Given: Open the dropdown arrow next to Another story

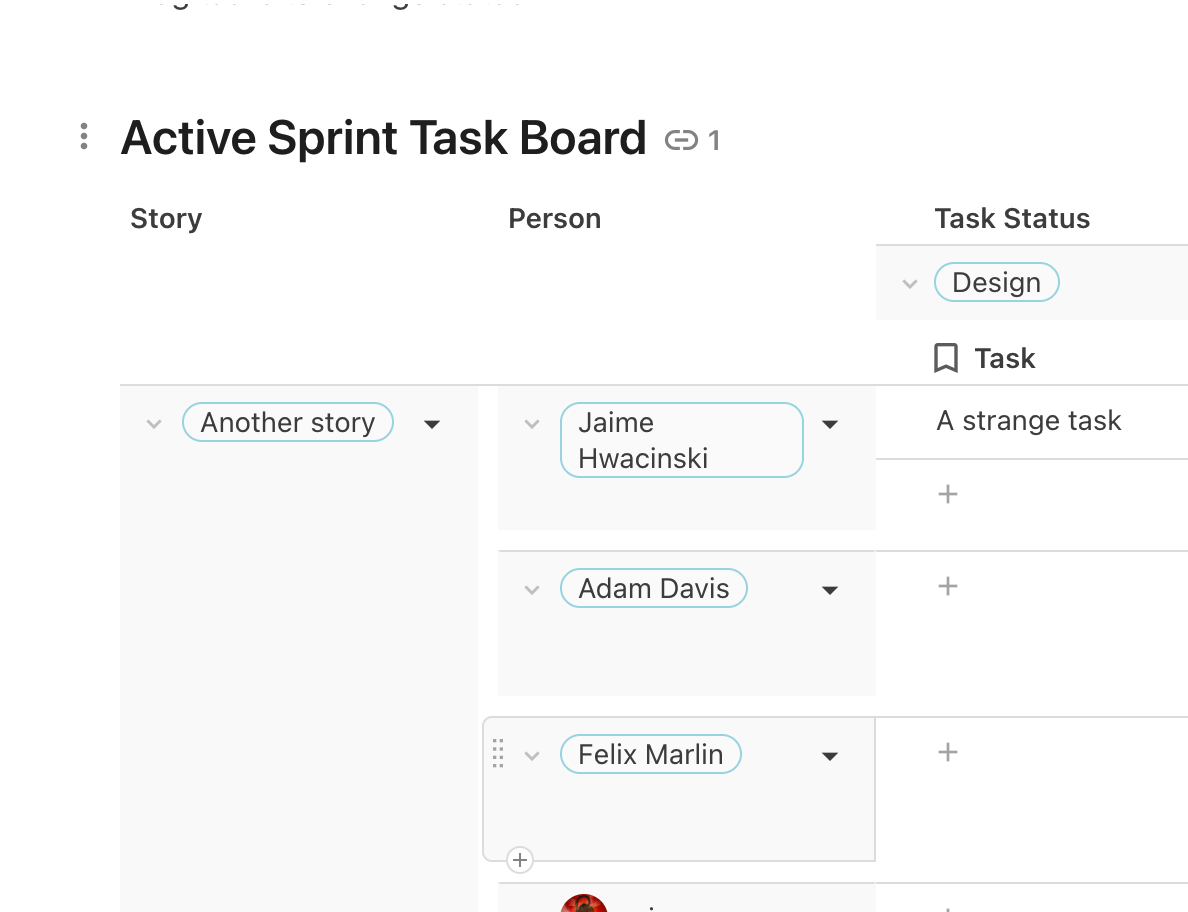Looking at the screenshot, I should pyautogui.click(x=432, y=424).
